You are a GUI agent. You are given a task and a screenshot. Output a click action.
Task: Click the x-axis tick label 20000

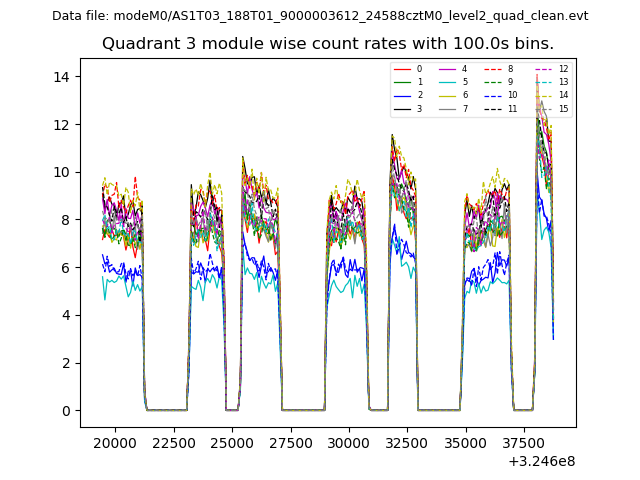114,443
